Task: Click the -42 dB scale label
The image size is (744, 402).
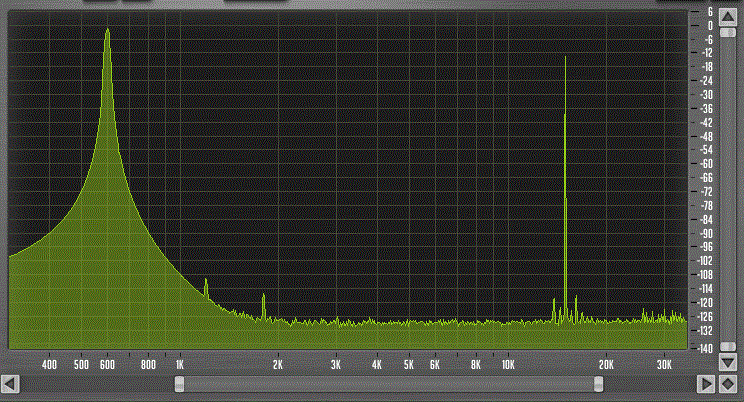Action: click(x=707, y=122)
